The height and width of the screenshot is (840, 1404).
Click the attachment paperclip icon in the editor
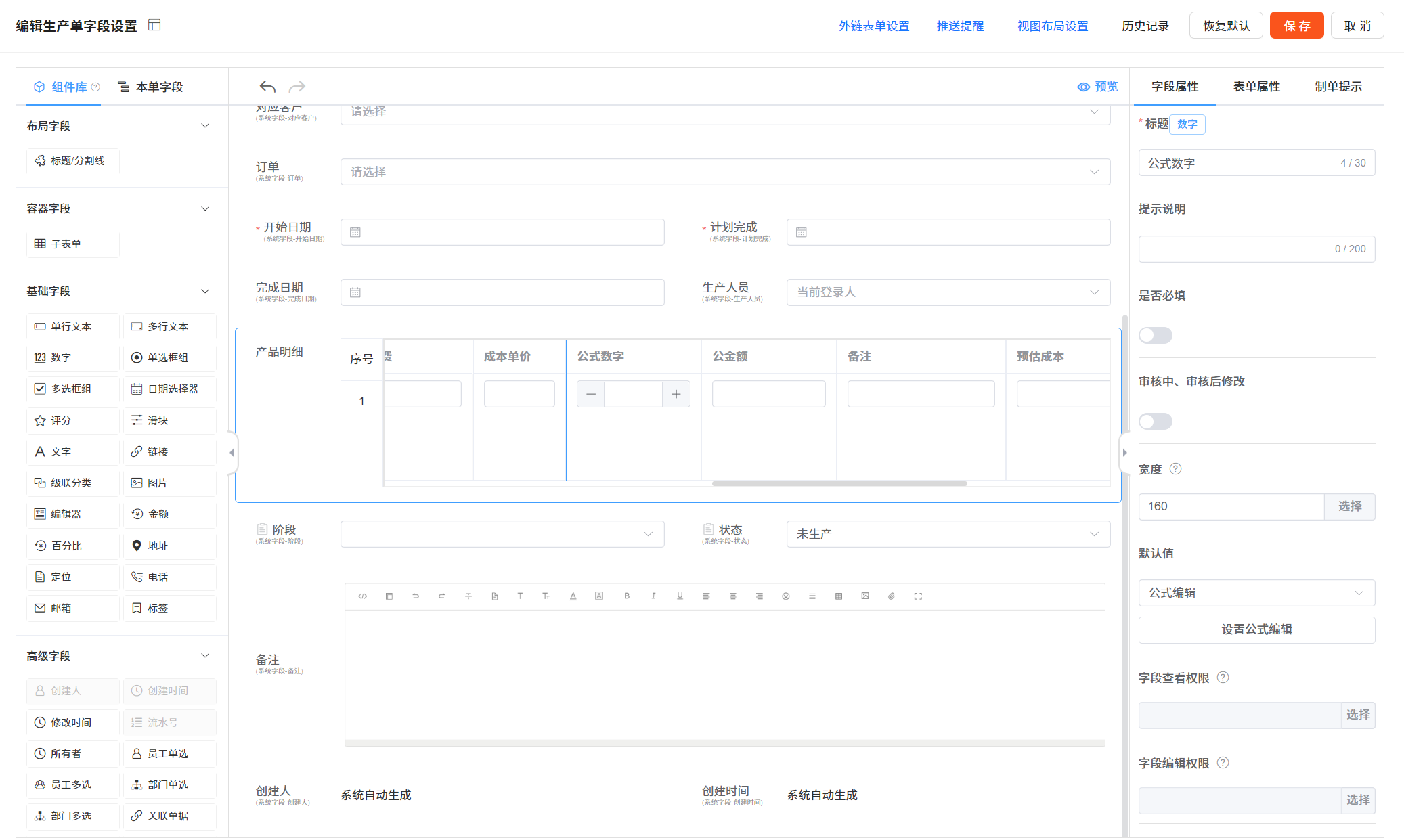point(892,596)
